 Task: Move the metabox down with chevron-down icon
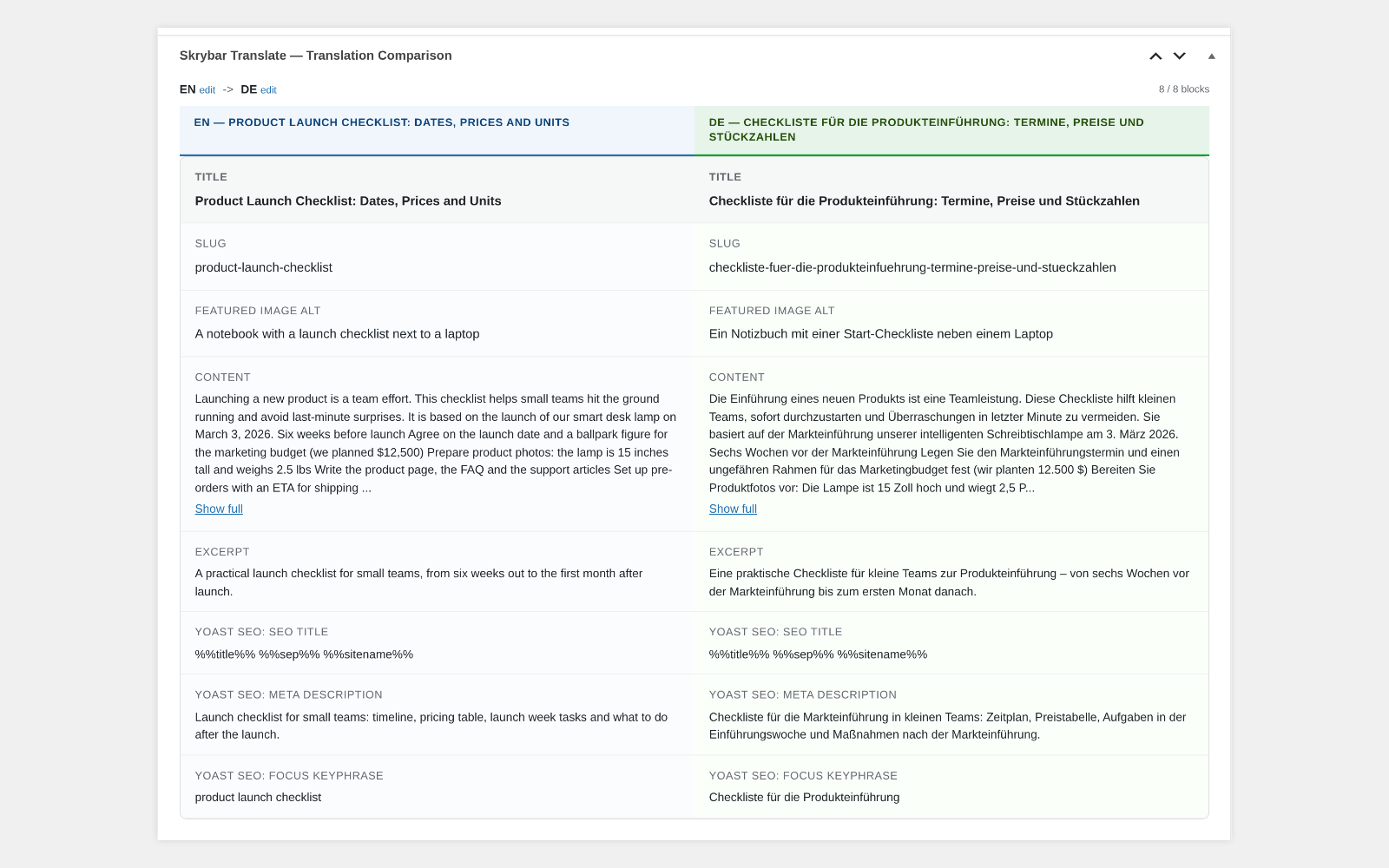pyautogui.click(x=1180, y=56)
